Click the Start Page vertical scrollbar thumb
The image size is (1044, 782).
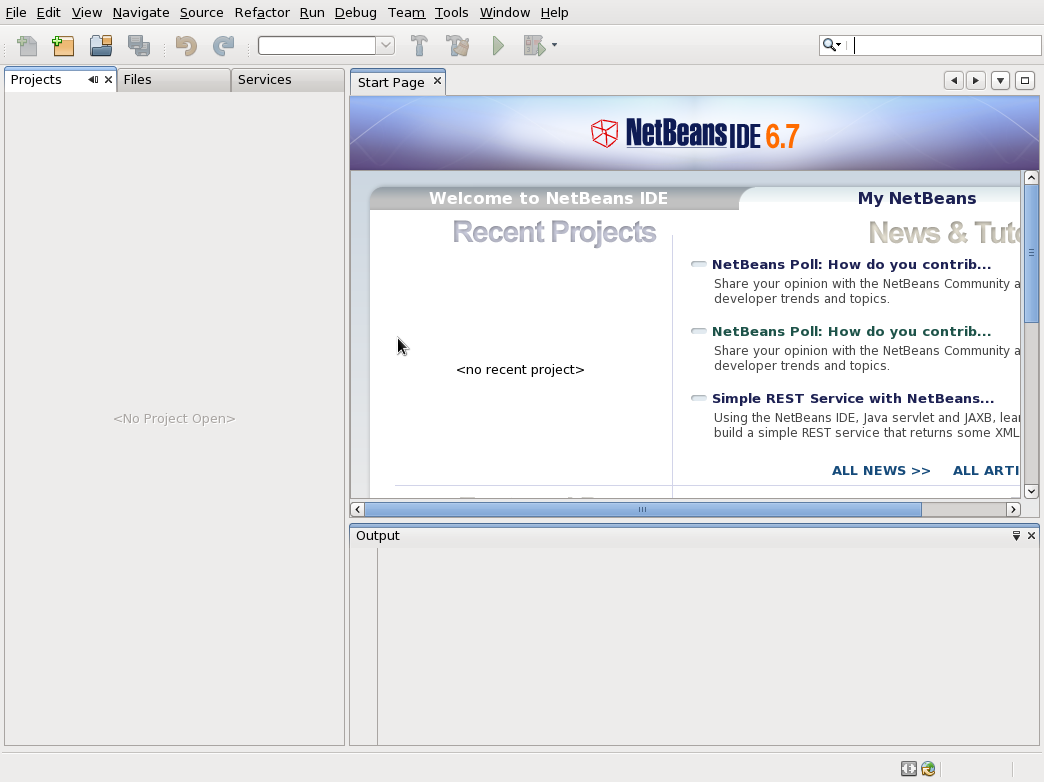tap(1031, 252)
